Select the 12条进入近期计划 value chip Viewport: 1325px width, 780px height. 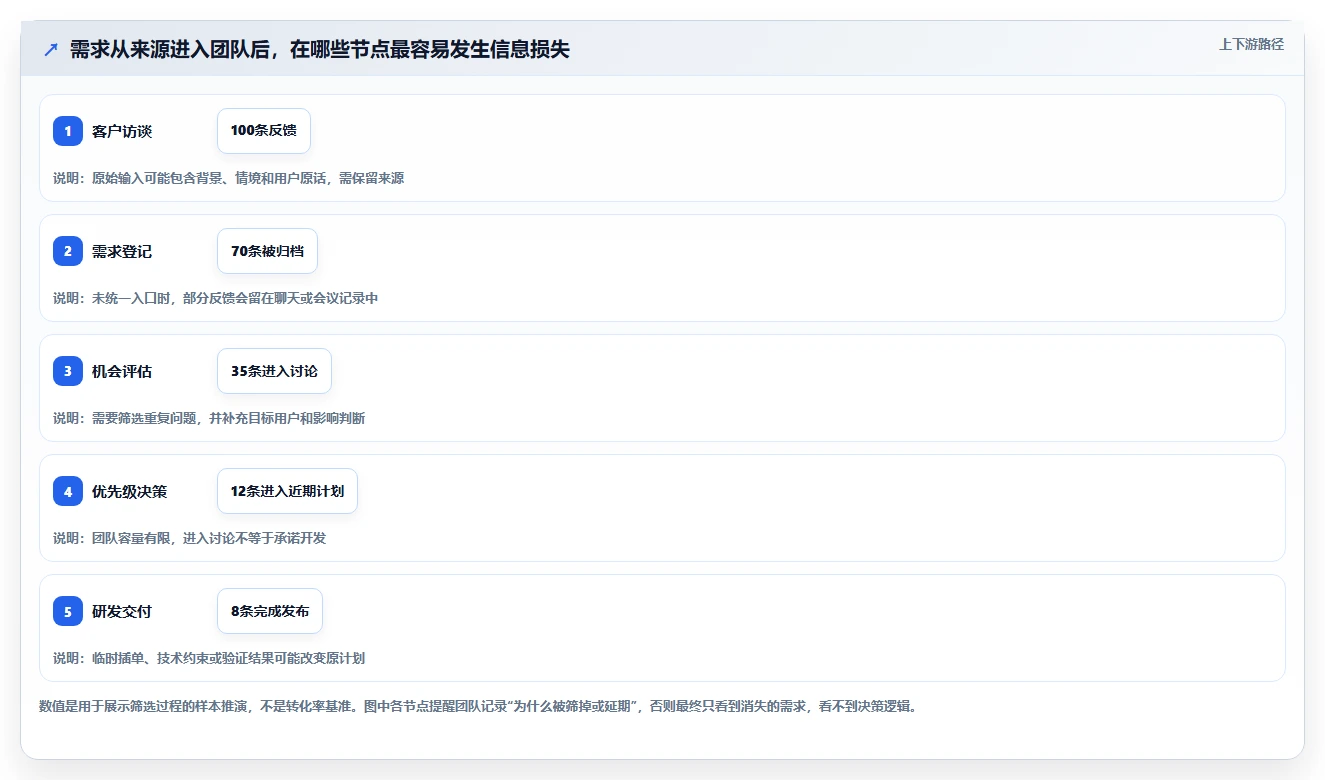coord(287,491)
